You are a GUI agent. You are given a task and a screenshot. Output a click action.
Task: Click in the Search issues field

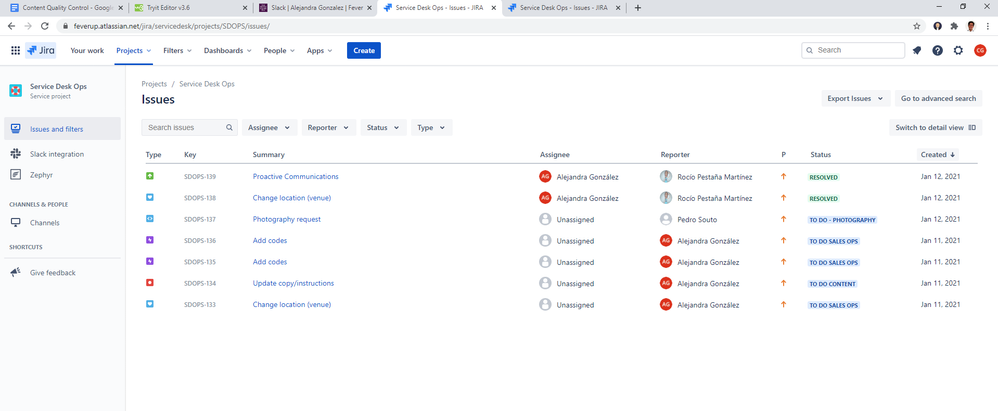coord(189,127)
